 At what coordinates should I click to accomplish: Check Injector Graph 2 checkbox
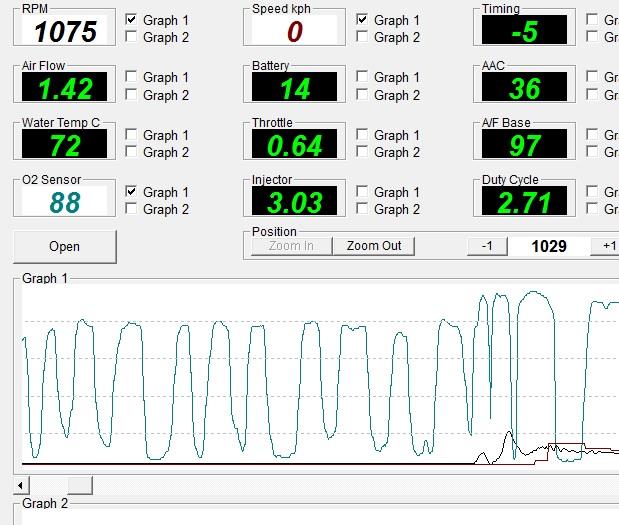[x=362, y=208]
